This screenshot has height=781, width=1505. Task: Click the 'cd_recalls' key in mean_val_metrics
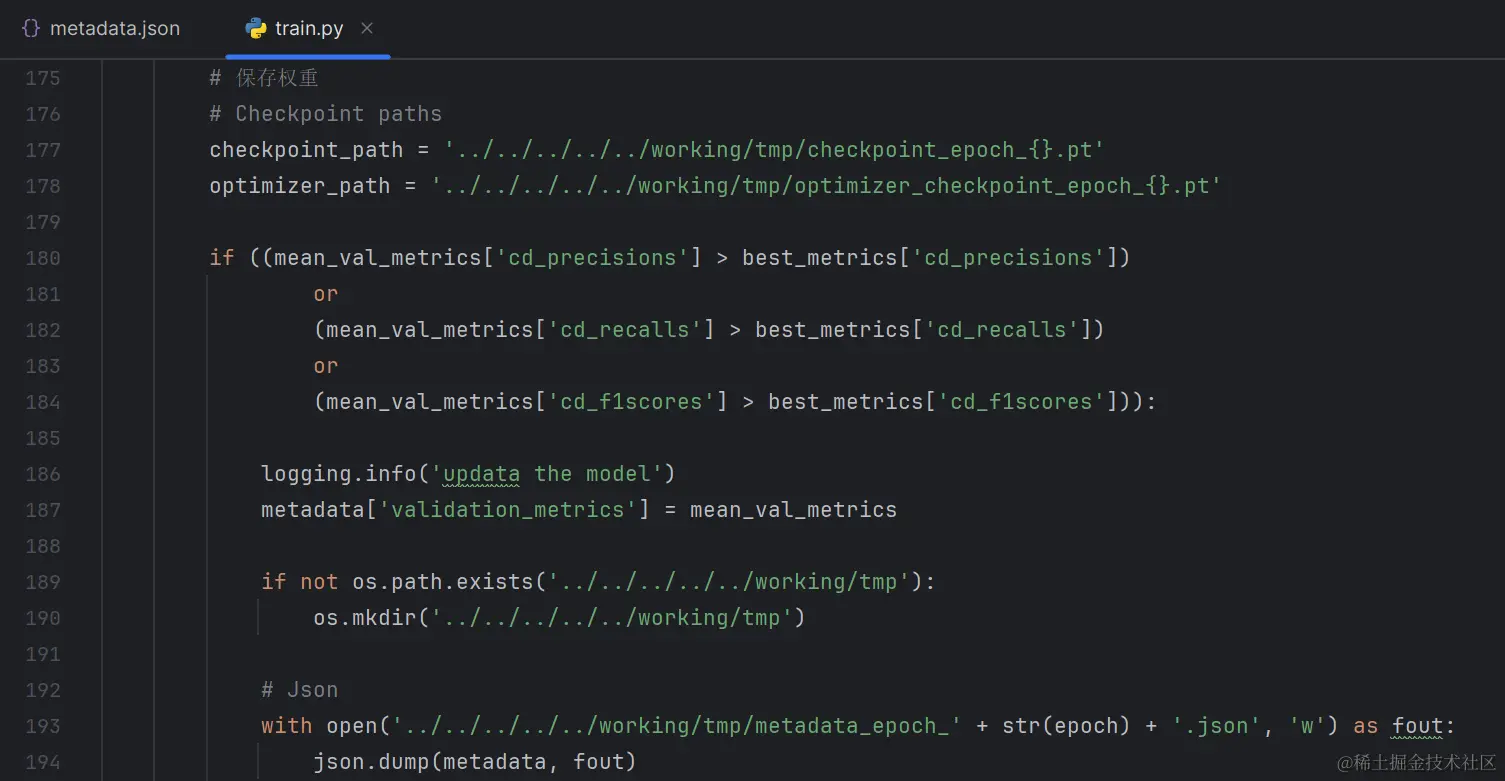pyautogui.click(x=625, y=330)
